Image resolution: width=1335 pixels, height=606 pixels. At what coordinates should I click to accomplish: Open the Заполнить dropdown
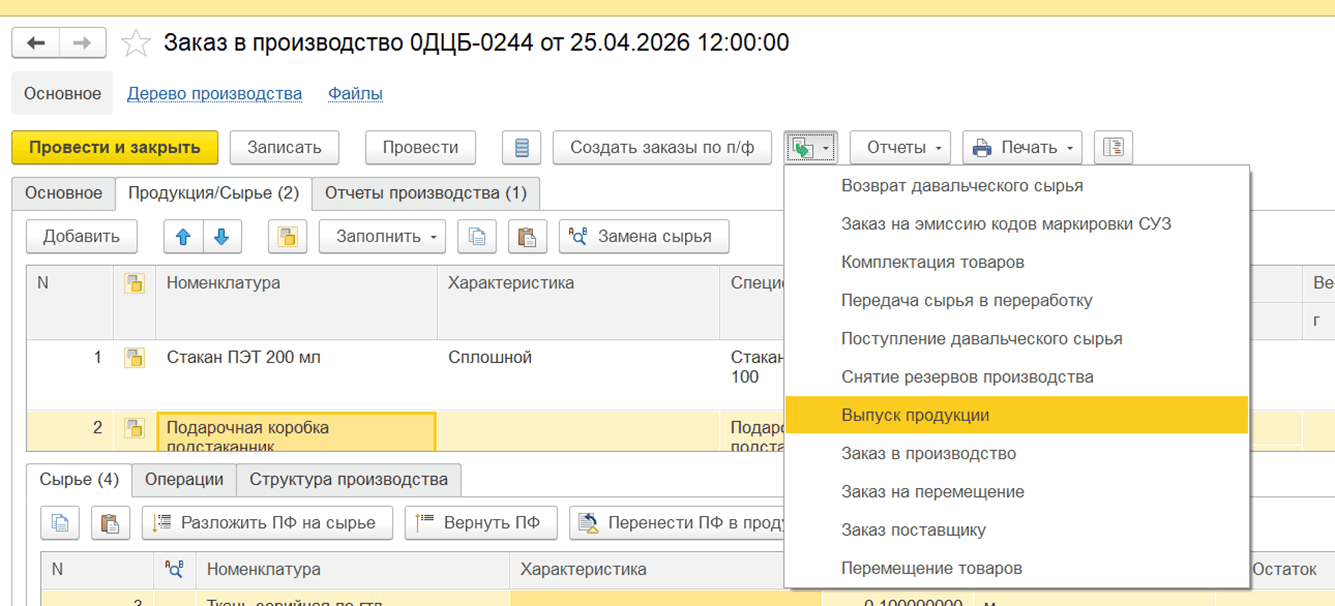tap(382, 237)
